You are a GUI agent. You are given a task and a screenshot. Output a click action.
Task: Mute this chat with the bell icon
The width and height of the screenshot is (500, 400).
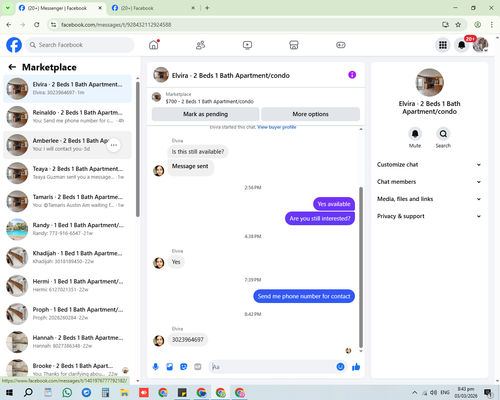[415, 134]
